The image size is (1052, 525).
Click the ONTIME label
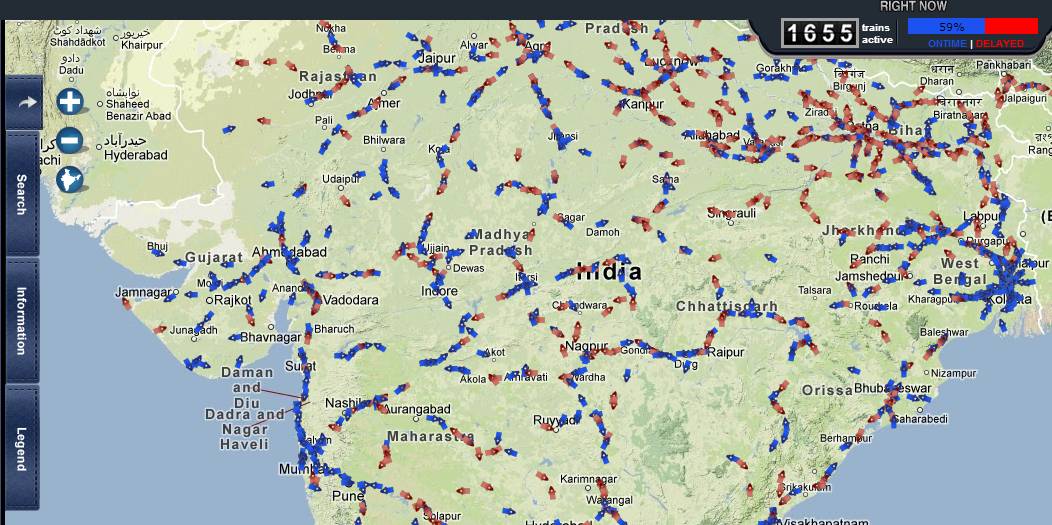tap(947, 44)
